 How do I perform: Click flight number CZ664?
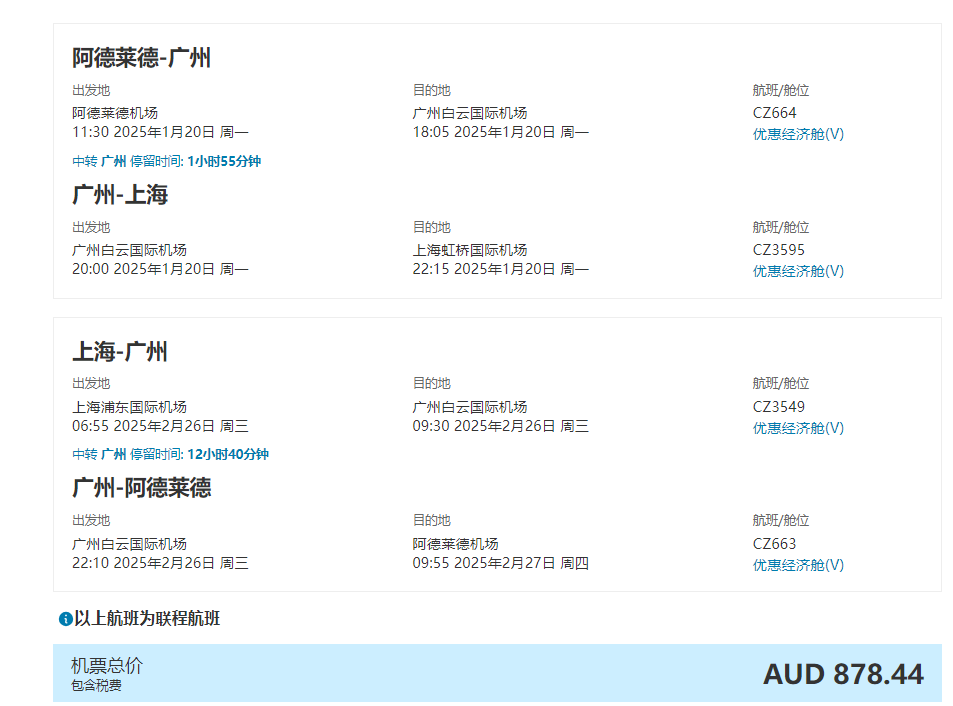[x=774, y=113]
